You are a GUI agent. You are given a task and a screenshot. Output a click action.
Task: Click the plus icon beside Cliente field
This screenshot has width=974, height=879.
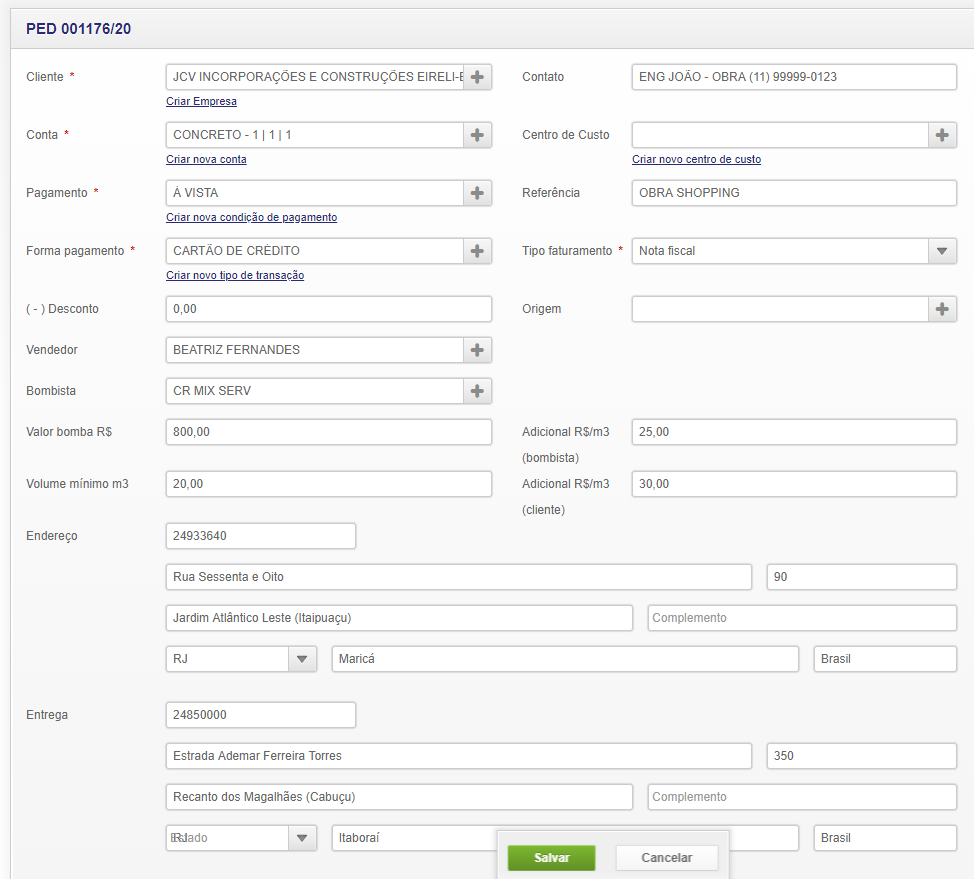pos(477,77)
